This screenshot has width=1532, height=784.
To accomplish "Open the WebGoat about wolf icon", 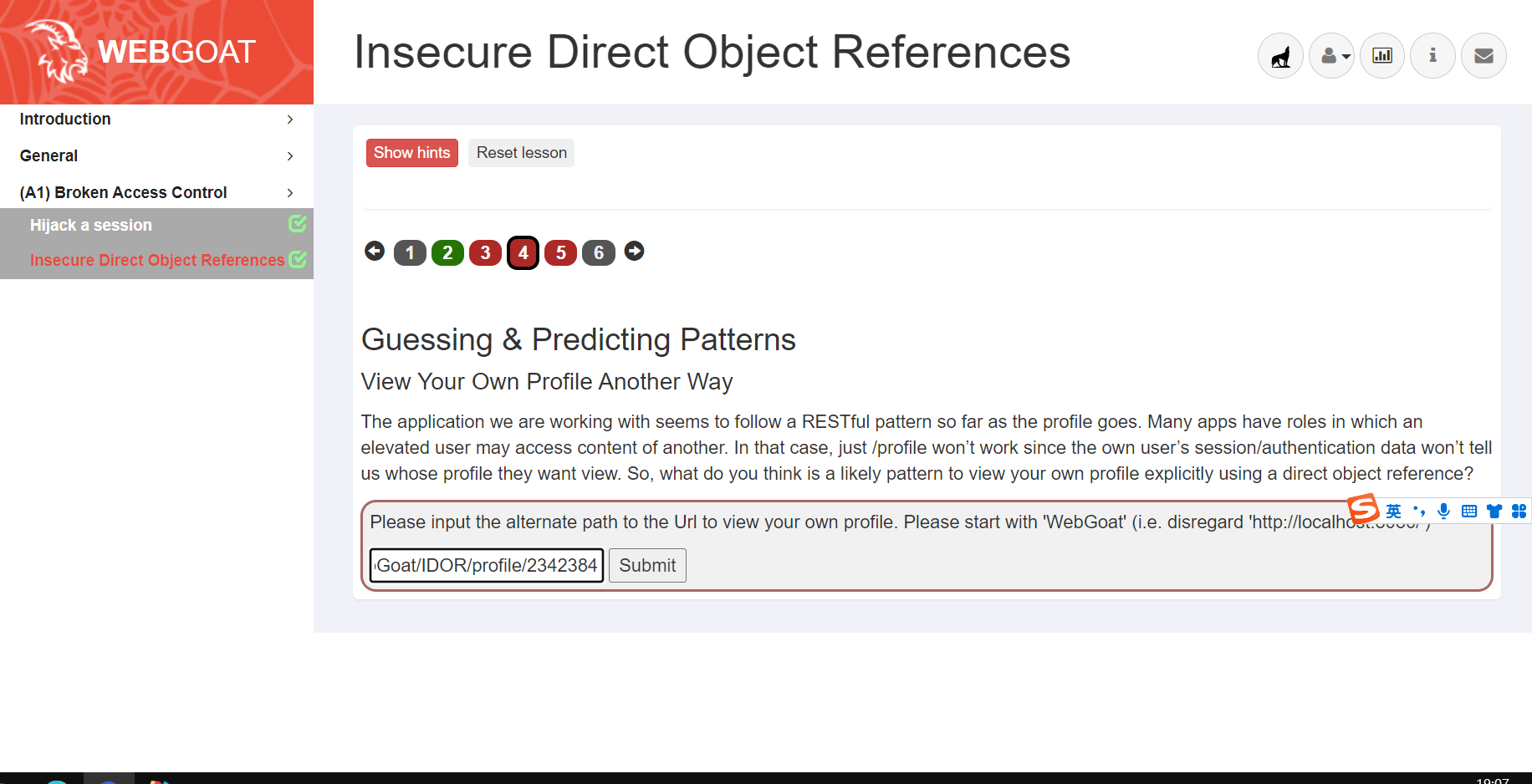I will click(1280, 56).
